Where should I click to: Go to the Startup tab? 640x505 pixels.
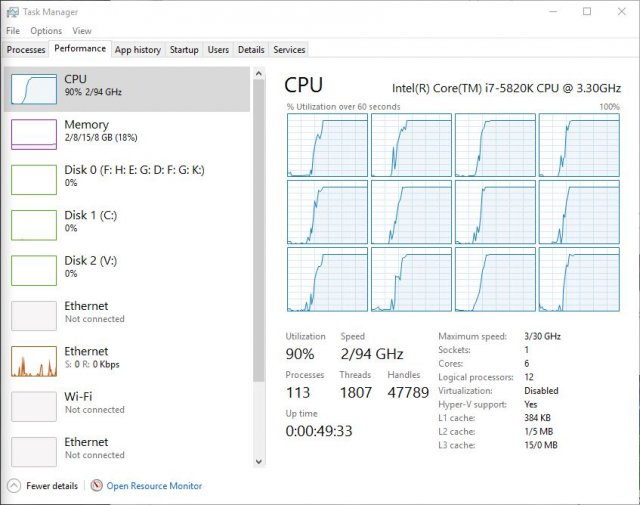tap(184, 49)
